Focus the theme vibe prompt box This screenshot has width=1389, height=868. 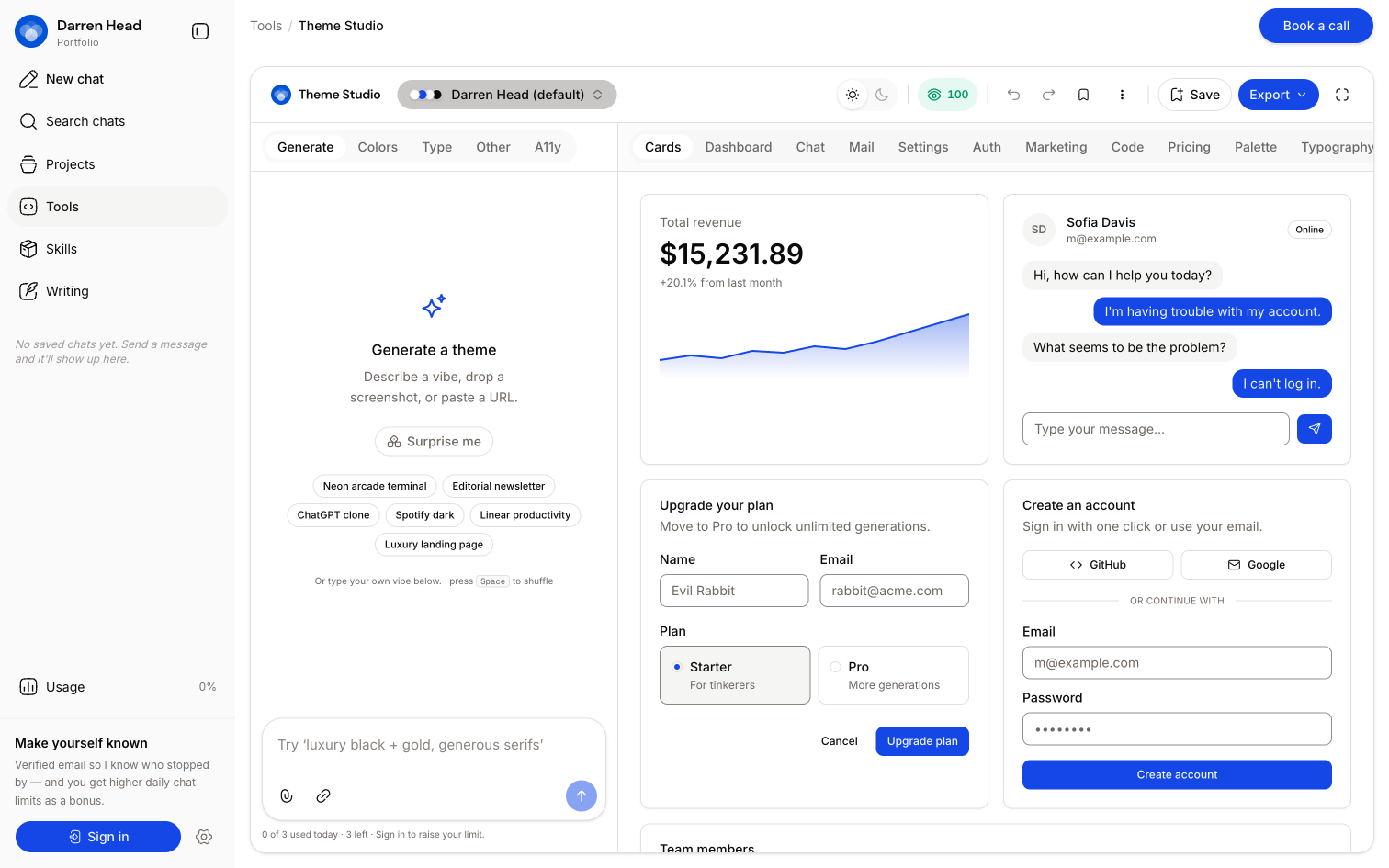pyautogui.click(x=434, y=745)
